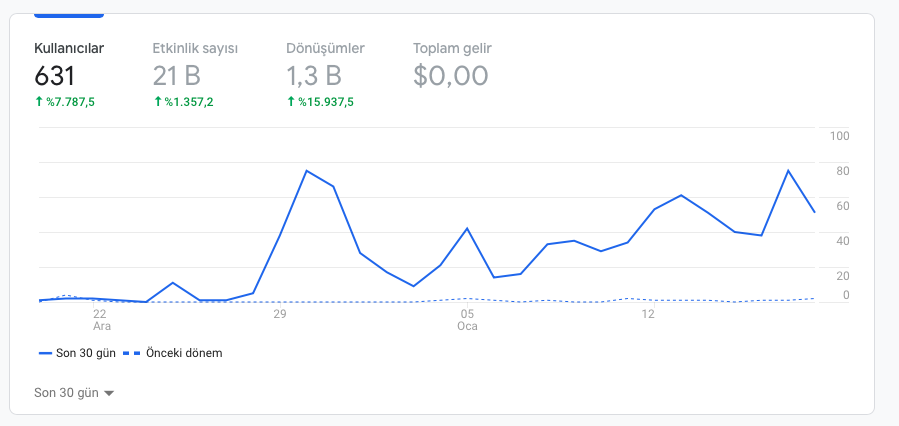899x426 pixels.
Task: Click the 1,3 B conversions value
Action: pyautogui.click(x=314, y=76)
